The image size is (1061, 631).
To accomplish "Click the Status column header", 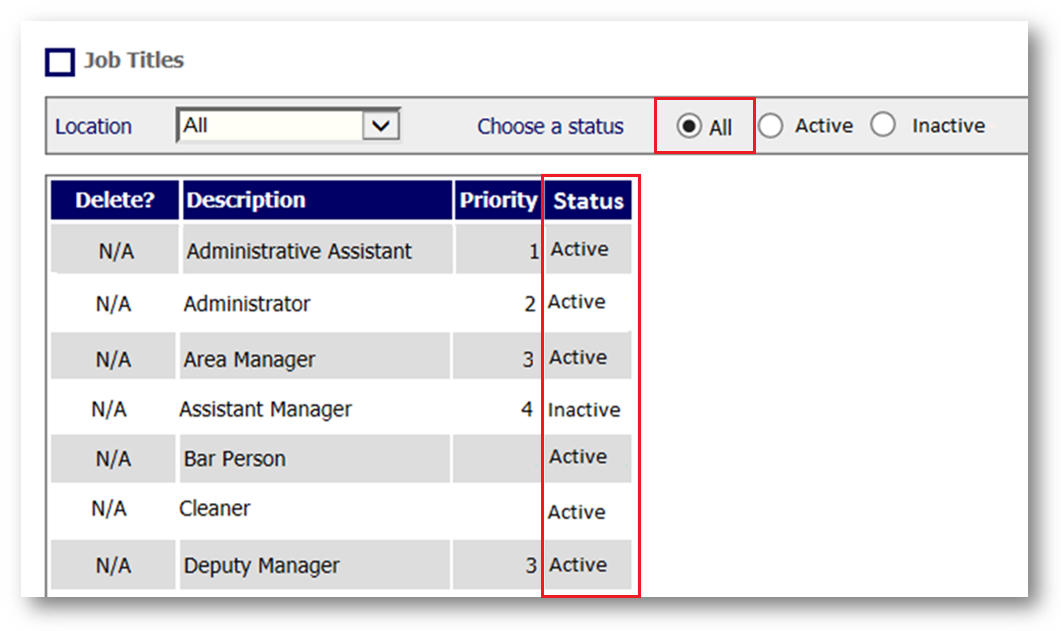I will pos(588,201).
